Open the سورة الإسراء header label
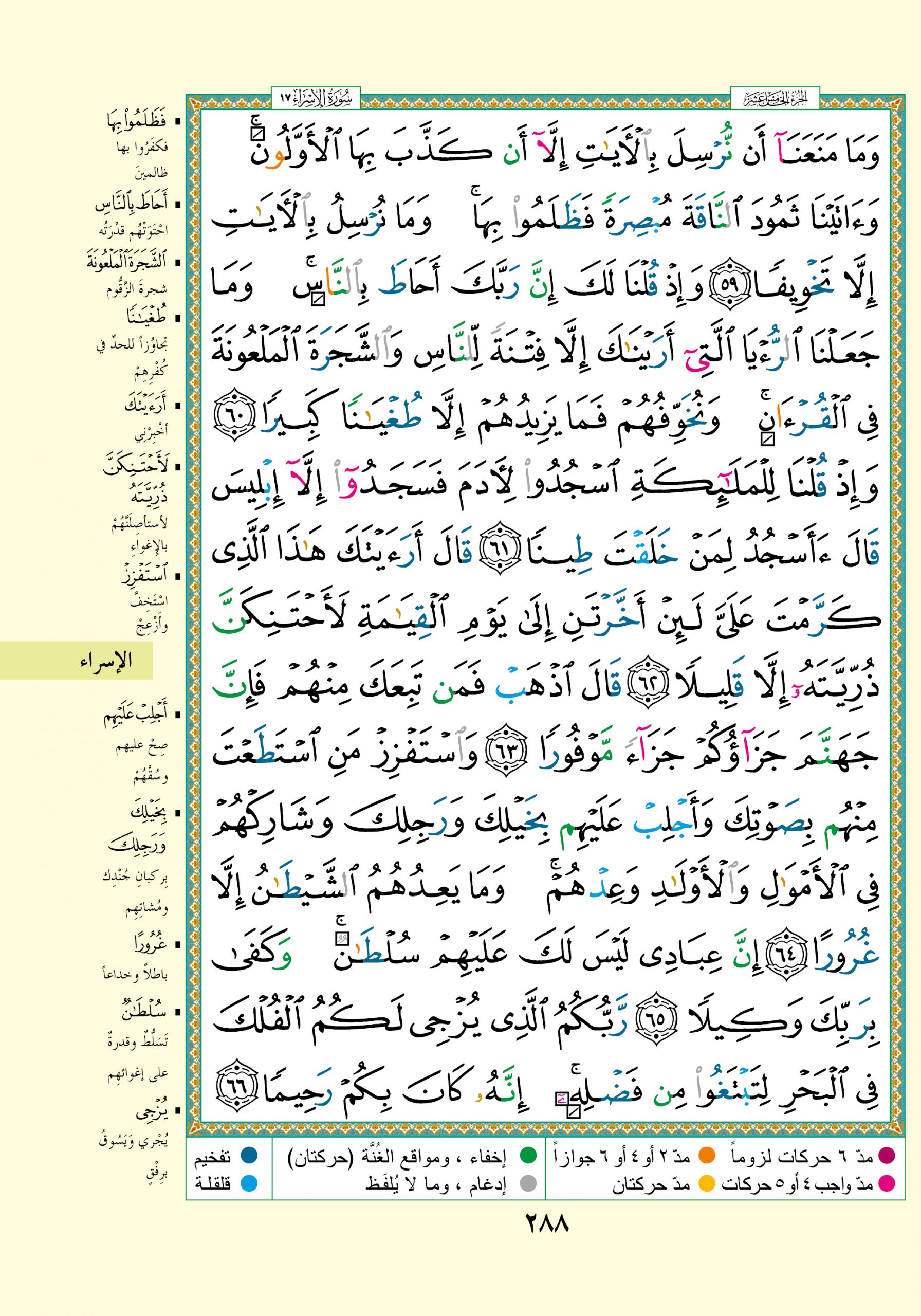921x1316 pixels. tap(316, 98)
